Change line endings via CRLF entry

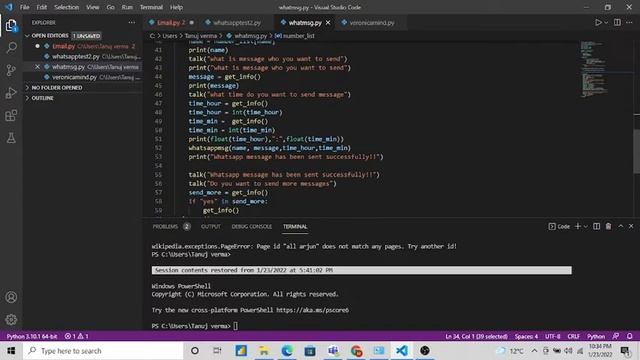(x=573, y=336)
